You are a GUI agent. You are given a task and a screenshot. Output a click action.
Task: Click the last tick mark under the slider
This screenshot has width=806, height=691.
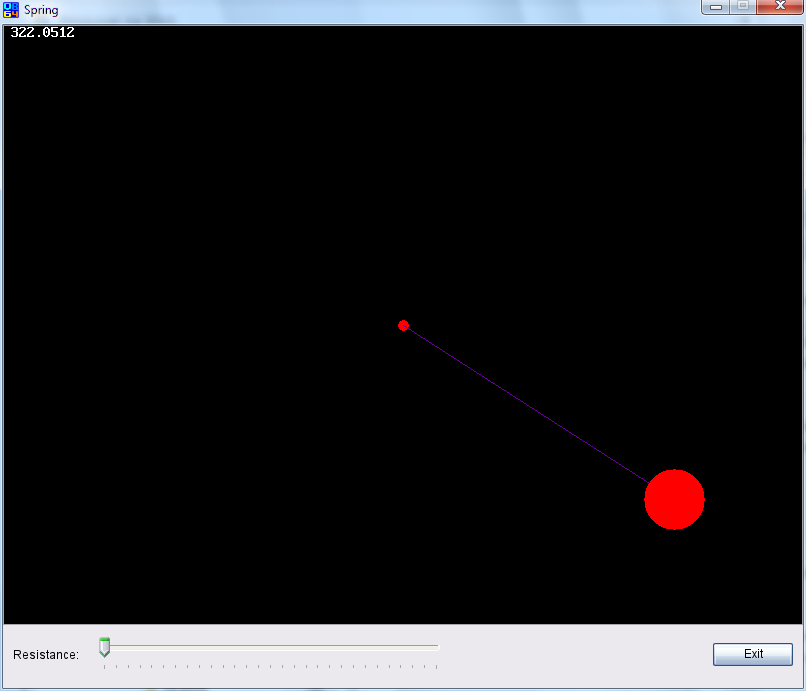[x=437, y=666]
